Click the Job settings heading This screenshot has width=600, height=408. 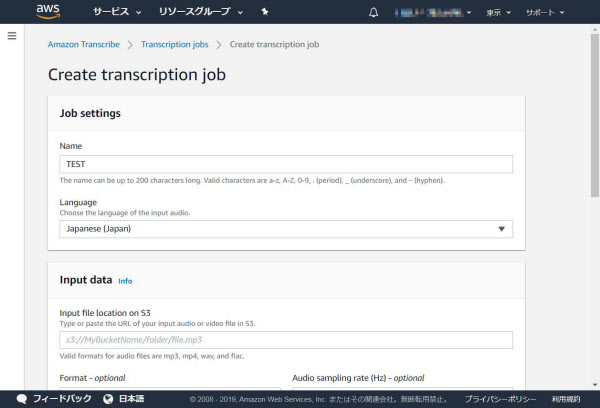coord(90,113)
